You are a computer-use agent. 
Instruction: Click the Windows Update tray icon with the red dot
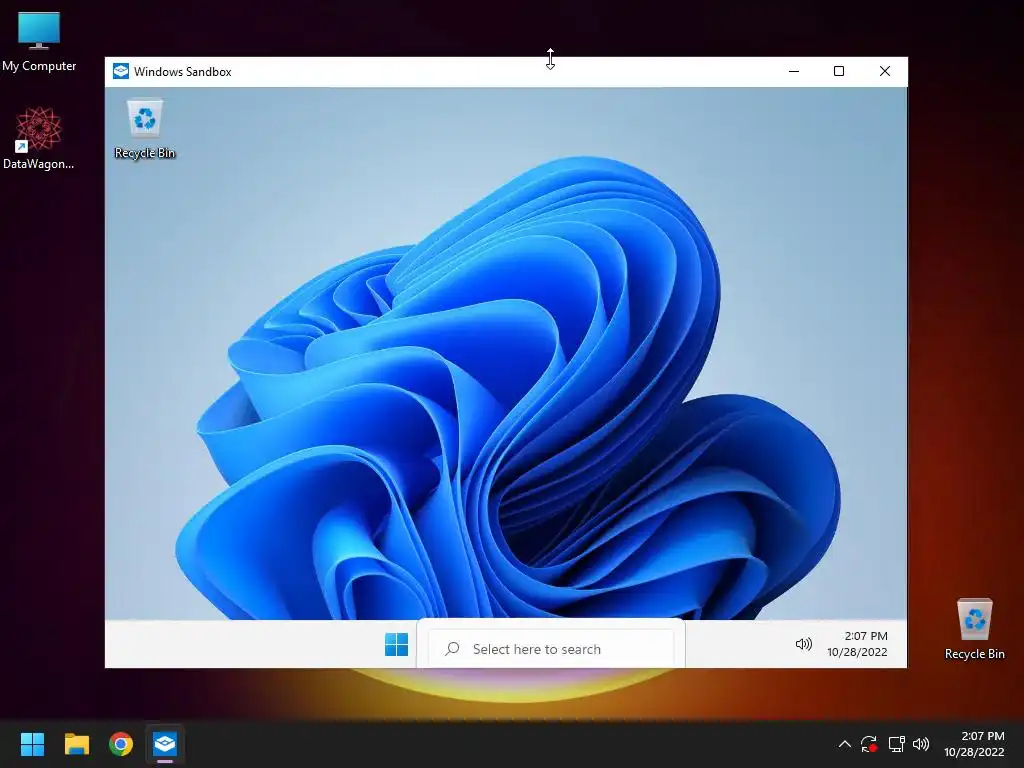point(869,744)
